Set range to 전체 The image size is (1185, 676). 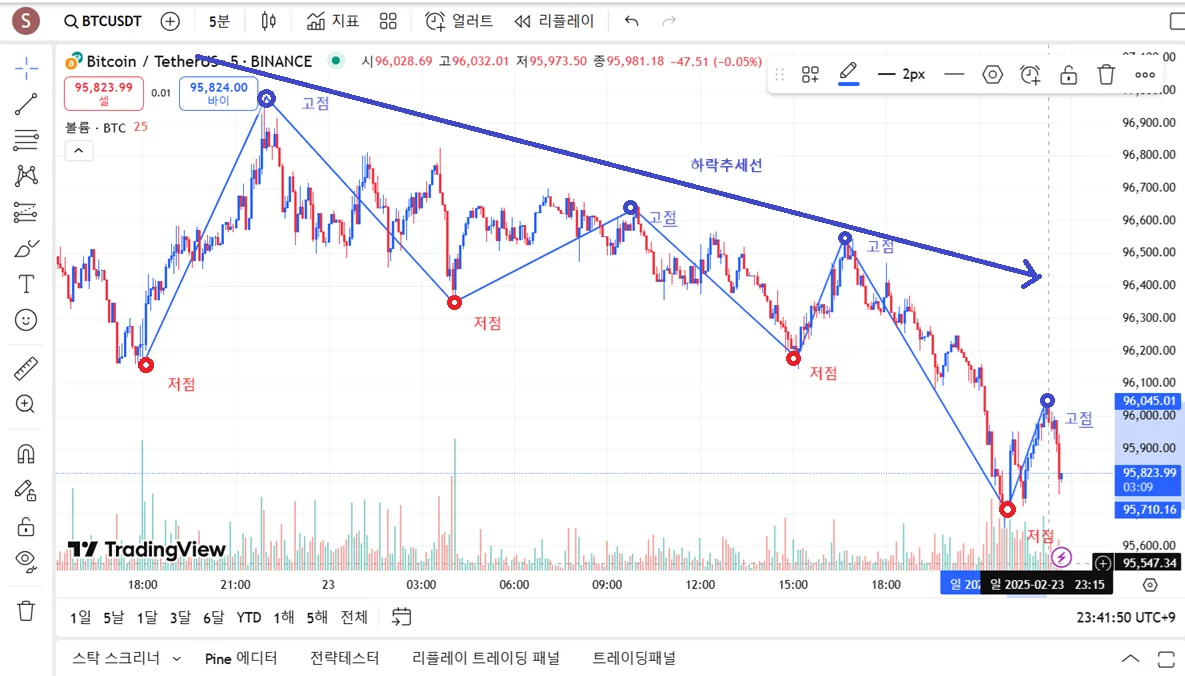coord(354,618)
